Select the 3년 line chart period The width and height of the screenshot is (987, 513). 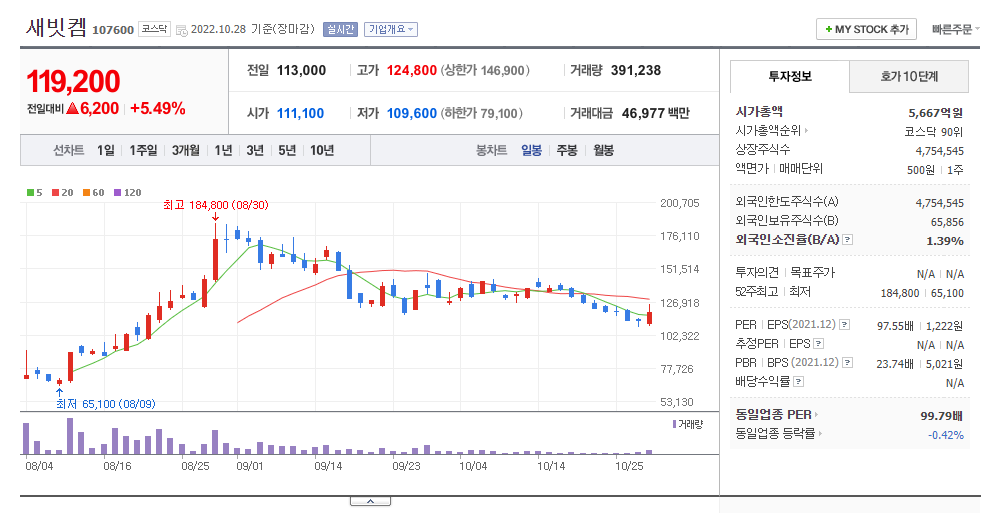click(255, 150)
